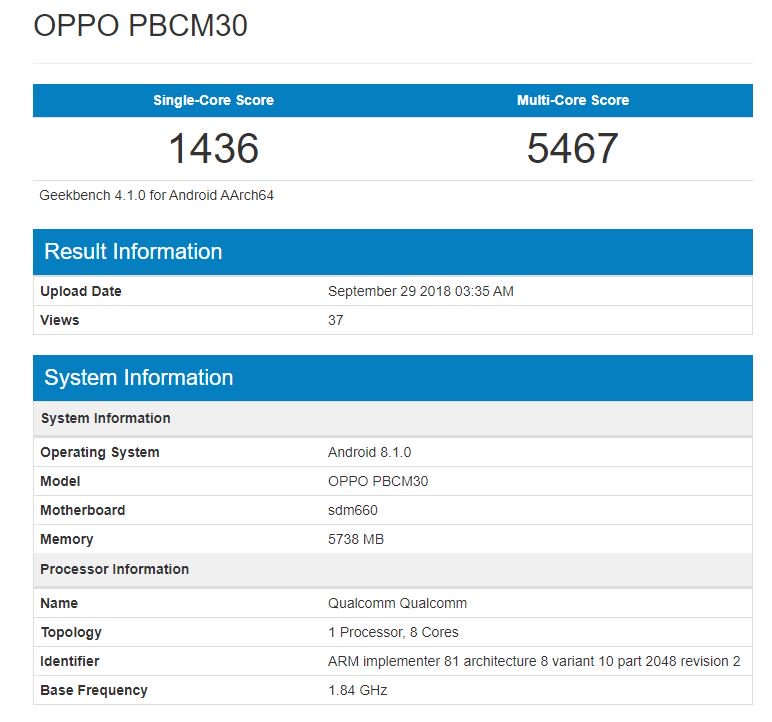
Task: Click the blue System Information section header
Action: point(139,377)
